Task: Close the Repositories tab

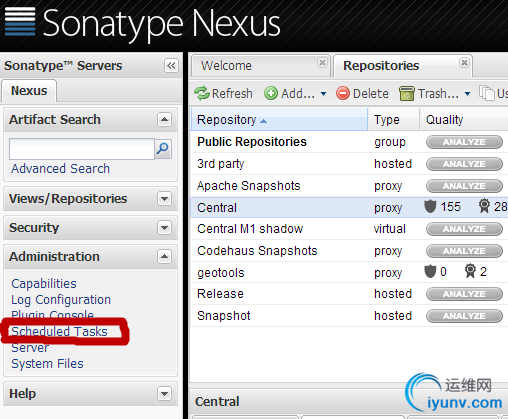Action: pos(464,63)
